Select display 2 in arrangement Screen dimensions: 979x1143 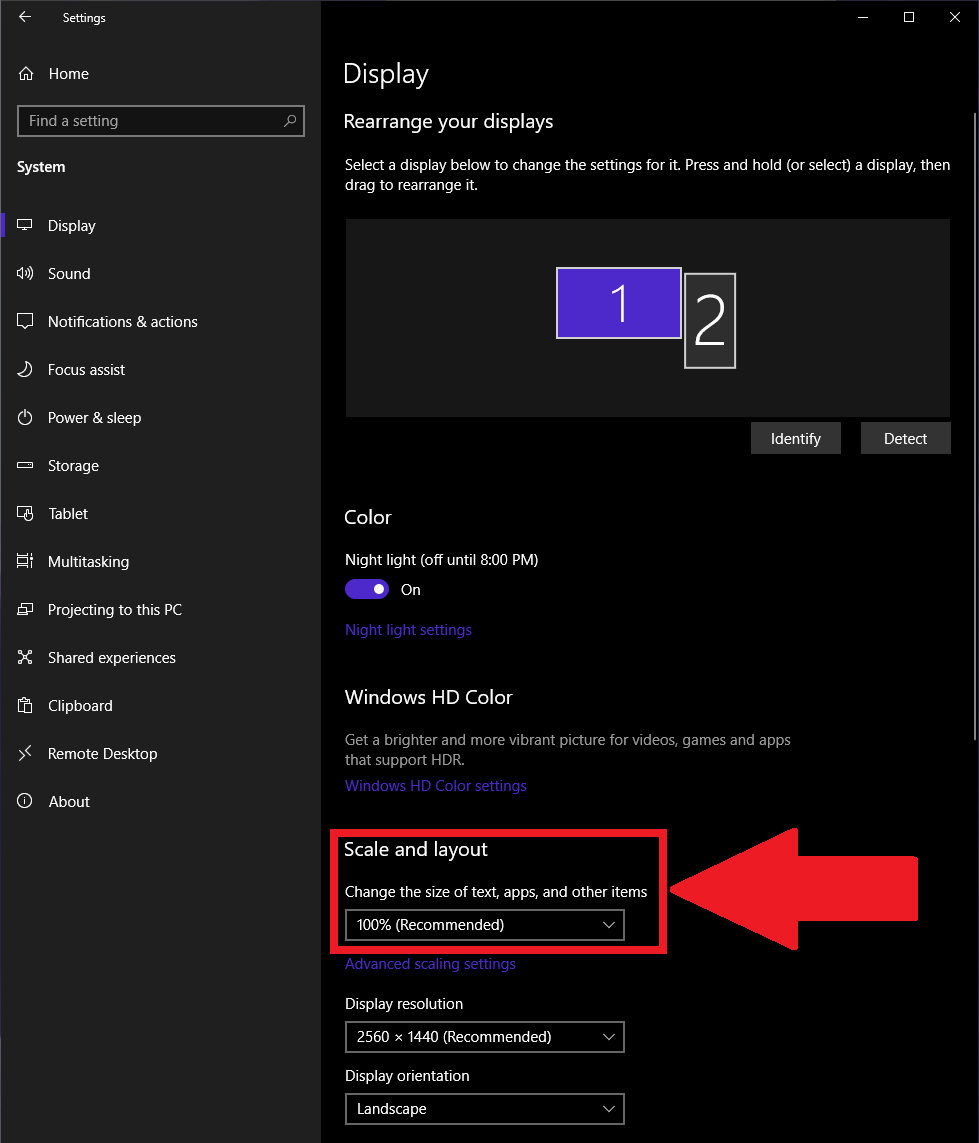[x=710, y=321]
